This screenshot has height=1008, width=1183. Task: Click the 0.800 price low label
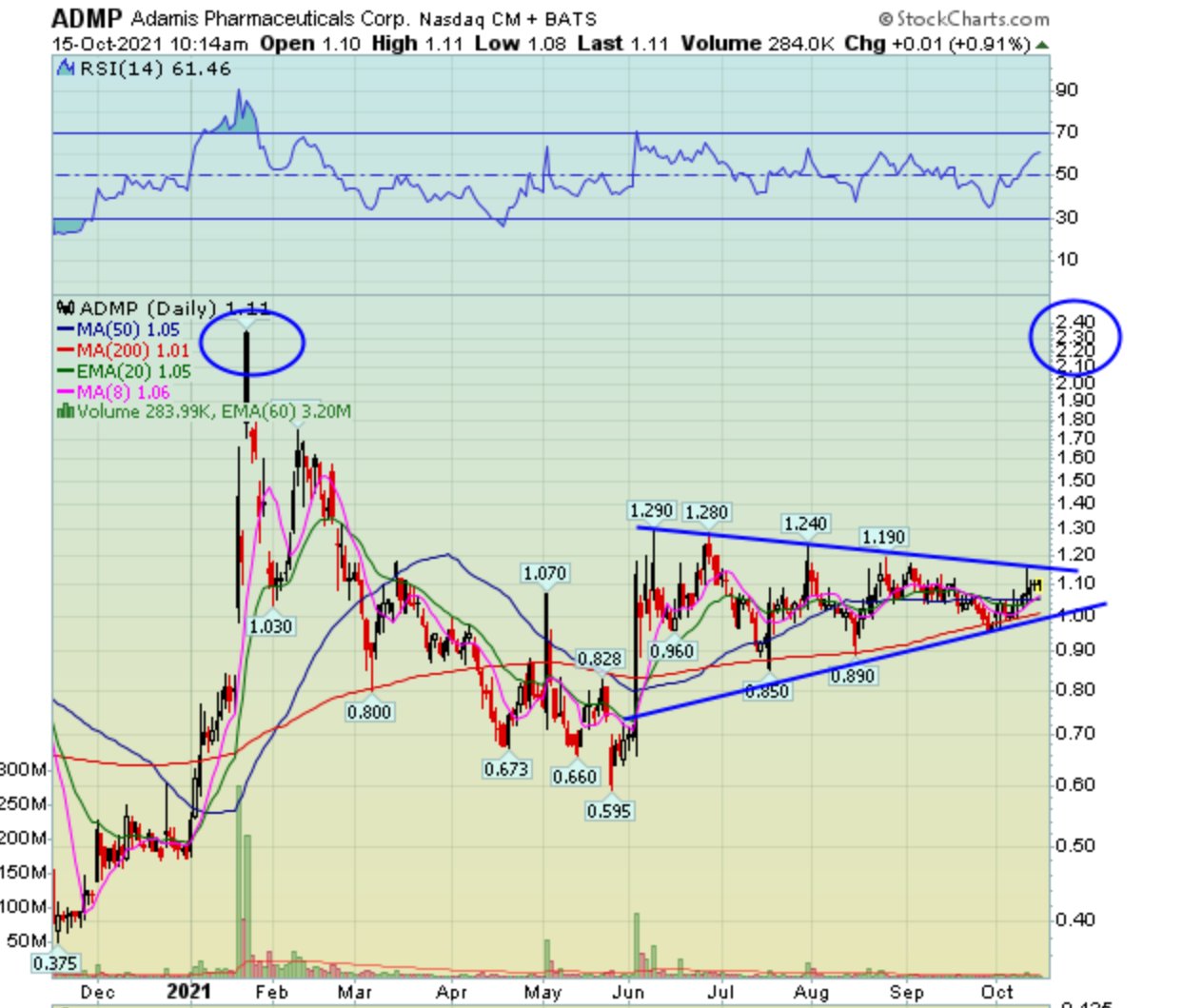tap(369, 712)
